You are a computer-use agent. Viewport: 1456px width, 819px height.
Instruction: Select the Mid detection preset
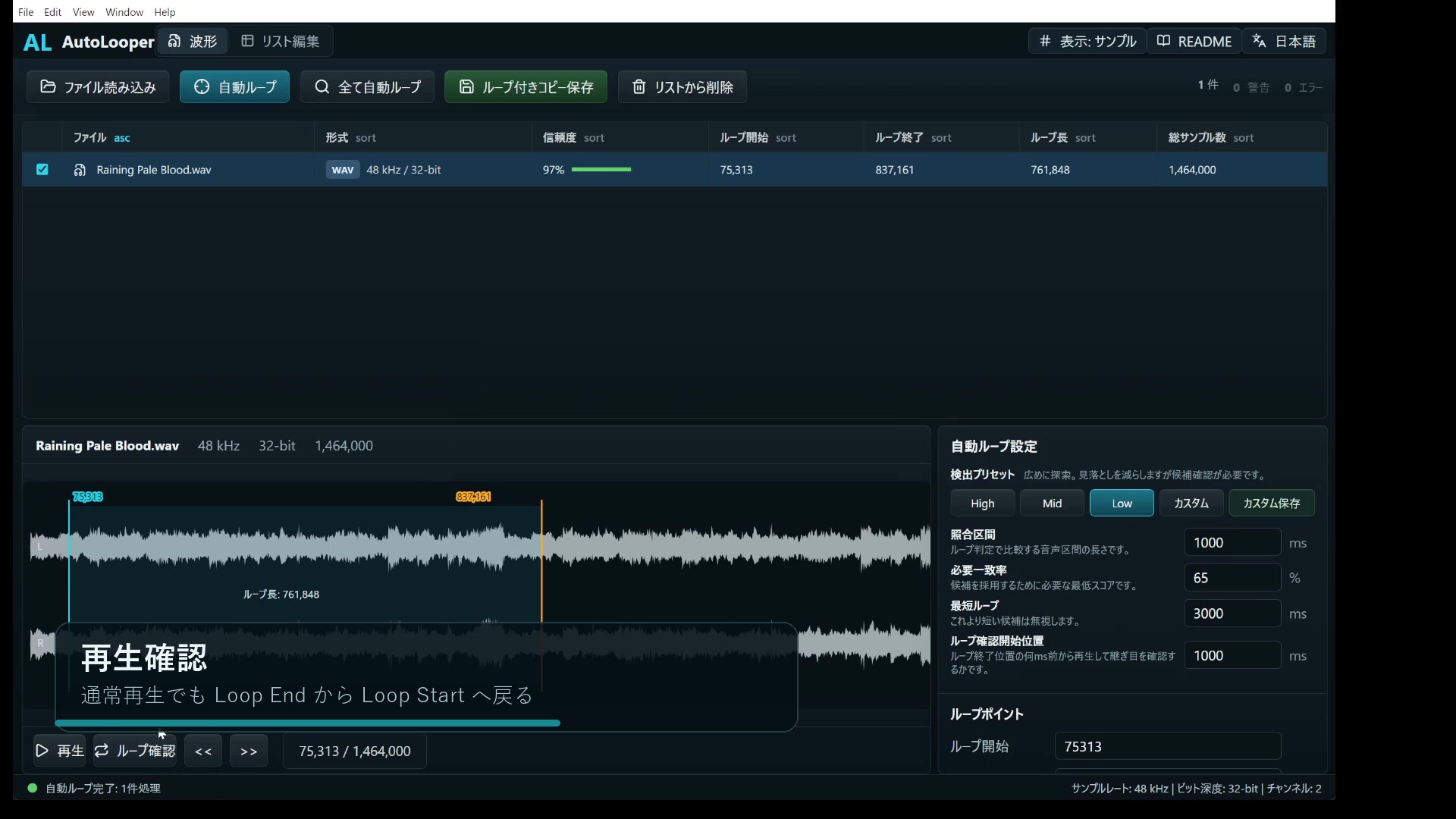point(1052,504)
